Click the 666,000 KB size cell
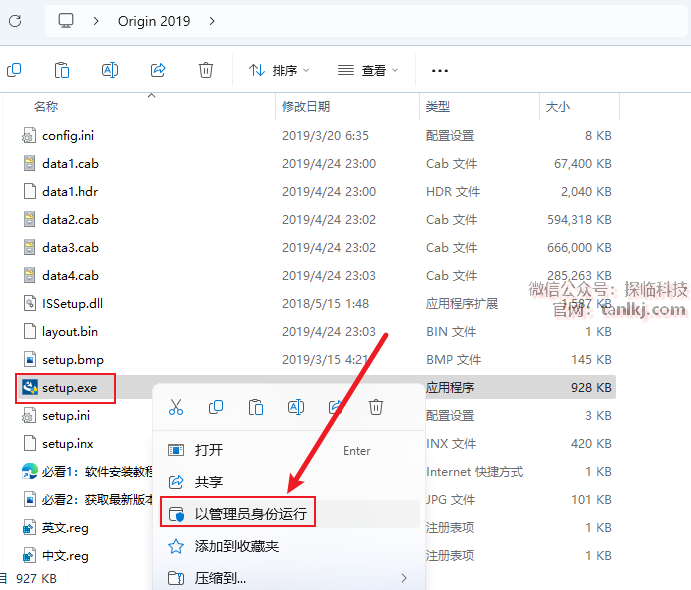The width and height of the screenshot is (691, 590). (x=579, y=248)
